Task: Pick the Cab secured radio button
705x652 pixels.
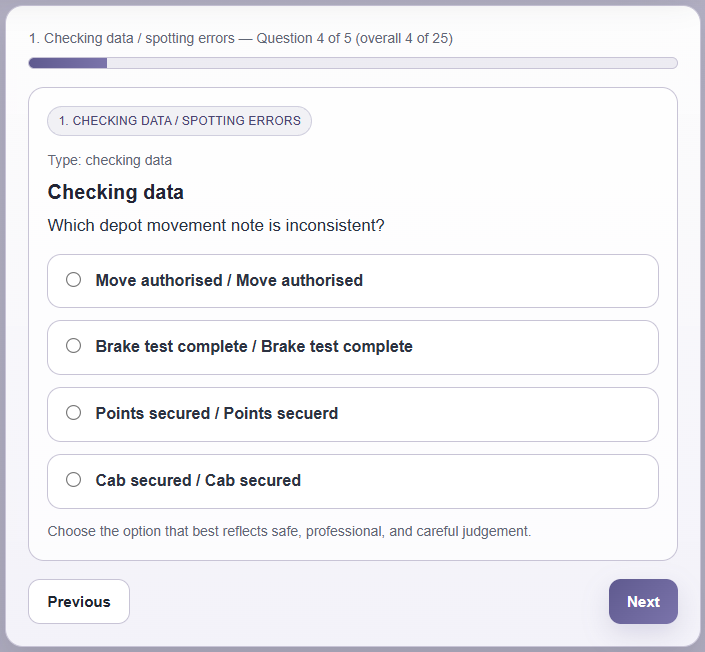Action: [x=73, y=480]
